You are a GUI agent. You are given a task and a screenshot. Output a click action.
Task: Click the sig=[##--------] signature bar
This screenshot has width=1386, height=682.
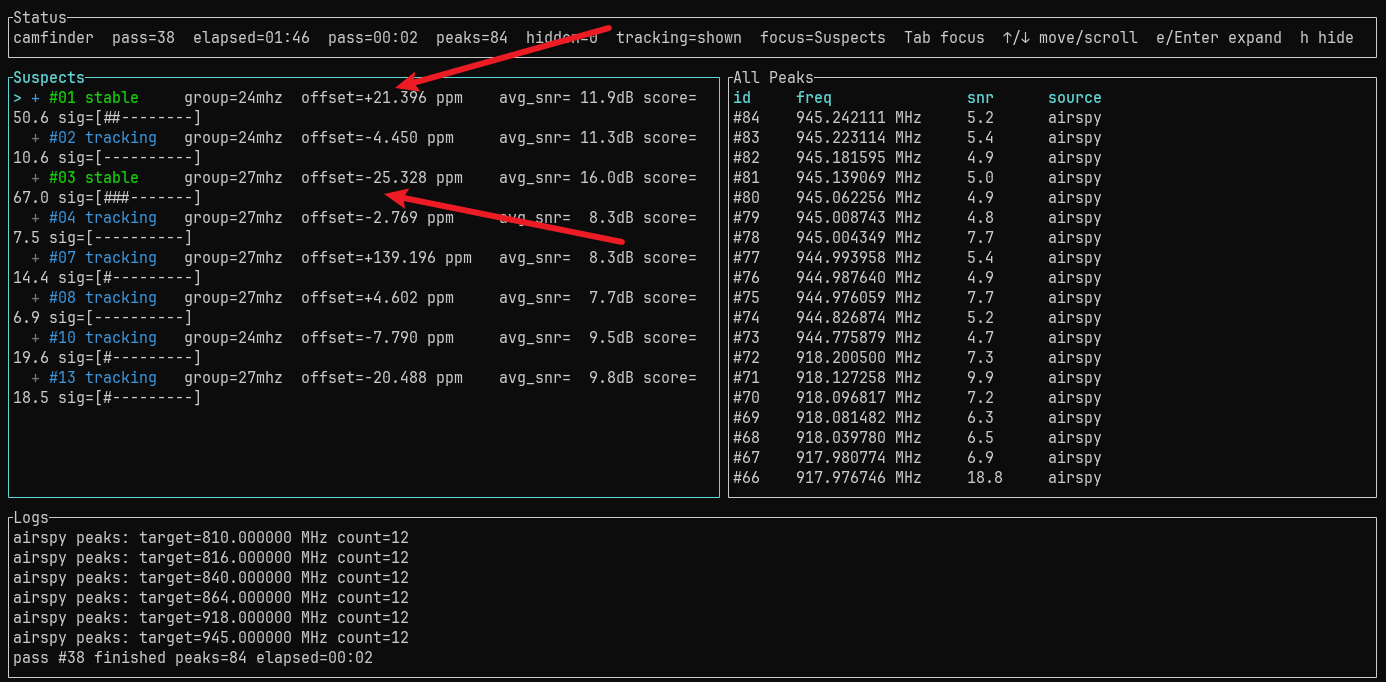pos(130,118)
